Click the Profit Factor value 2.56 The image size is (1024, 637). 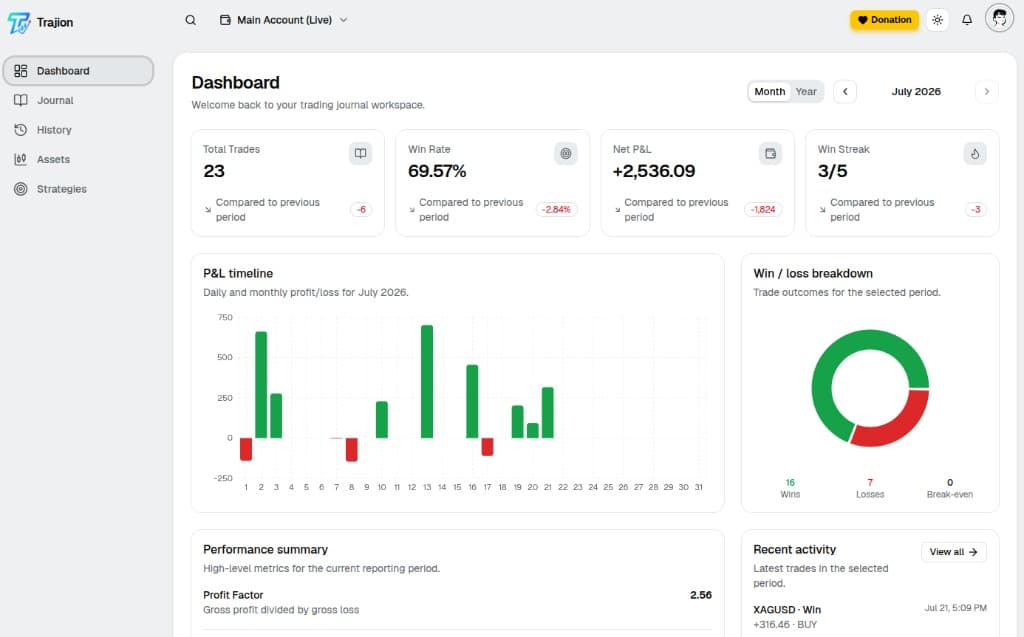coord(701,595)
